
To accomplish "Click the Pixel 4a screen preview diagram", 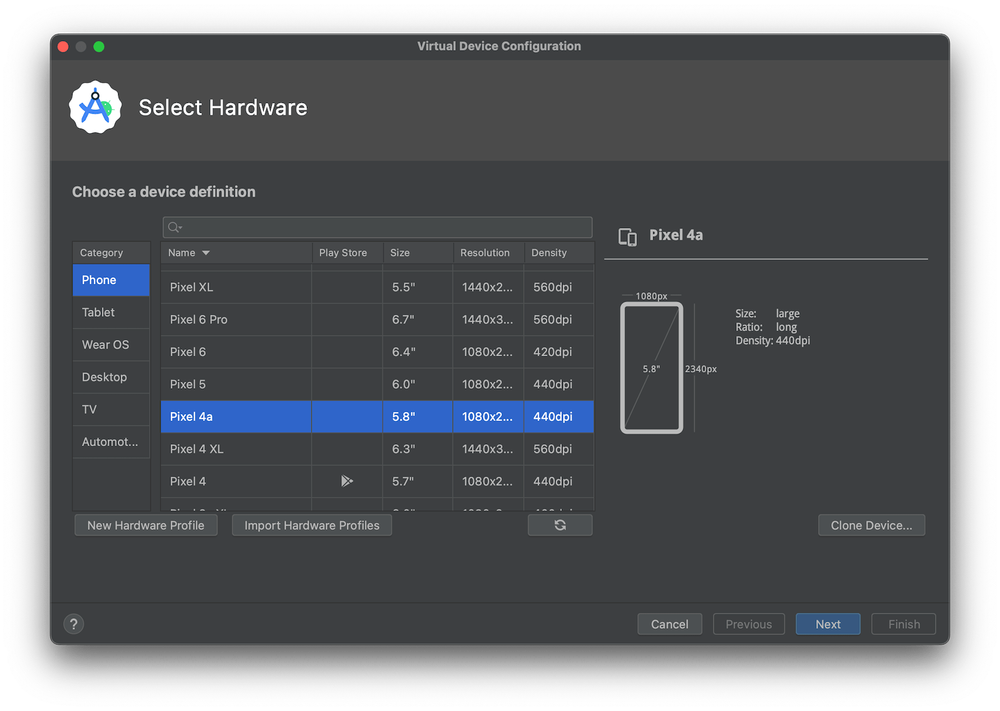I will pyautogui.click(x=651, y=367).
